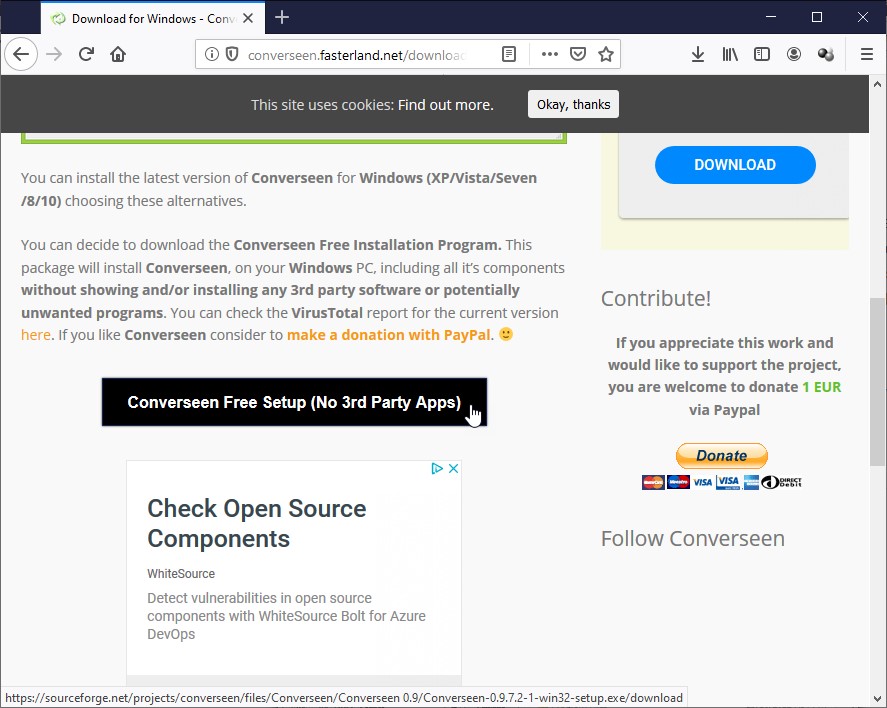The height and width of the screenshot is (708, 887).
Task: Maximize the Firefox window
Action: 817,17
